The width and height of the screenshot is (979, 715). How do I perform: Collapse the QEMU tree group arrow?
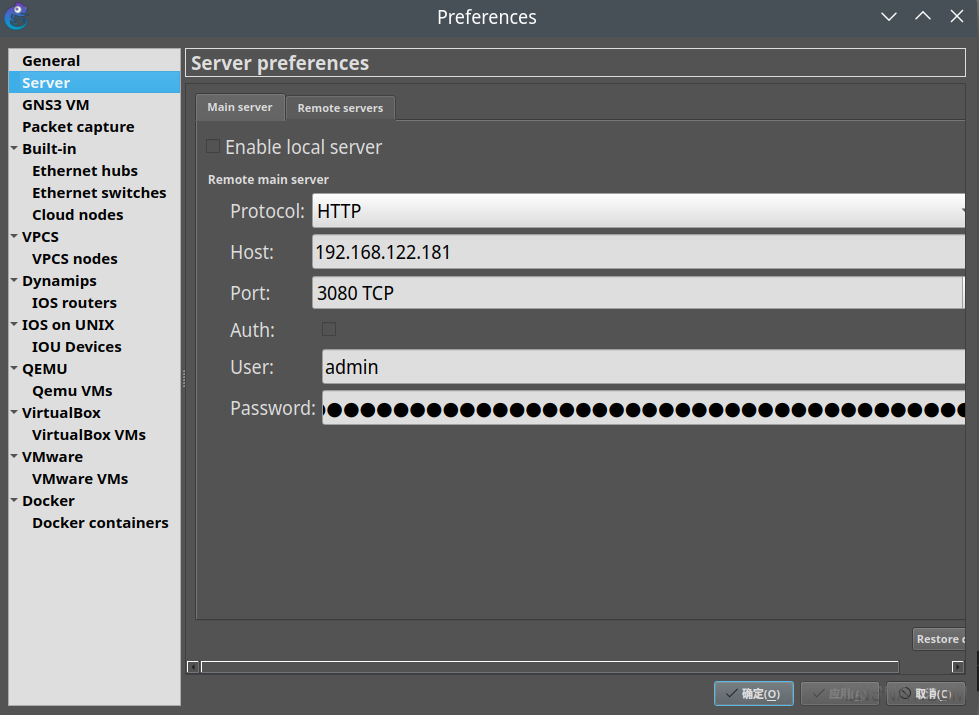tap(14, 368)
